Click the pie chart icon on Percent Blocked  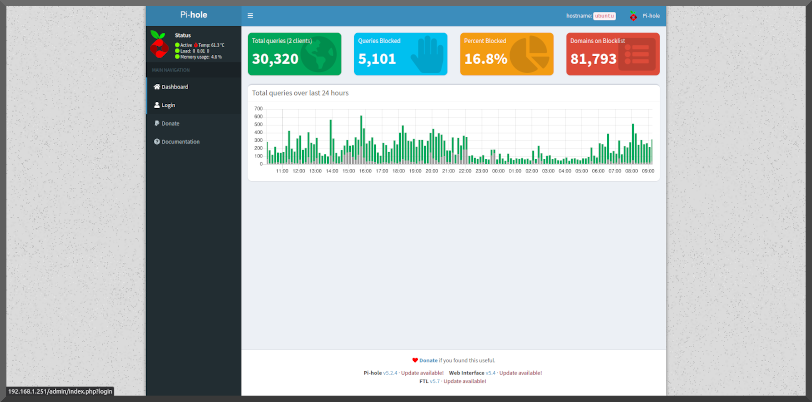click(x=532, y=55)
